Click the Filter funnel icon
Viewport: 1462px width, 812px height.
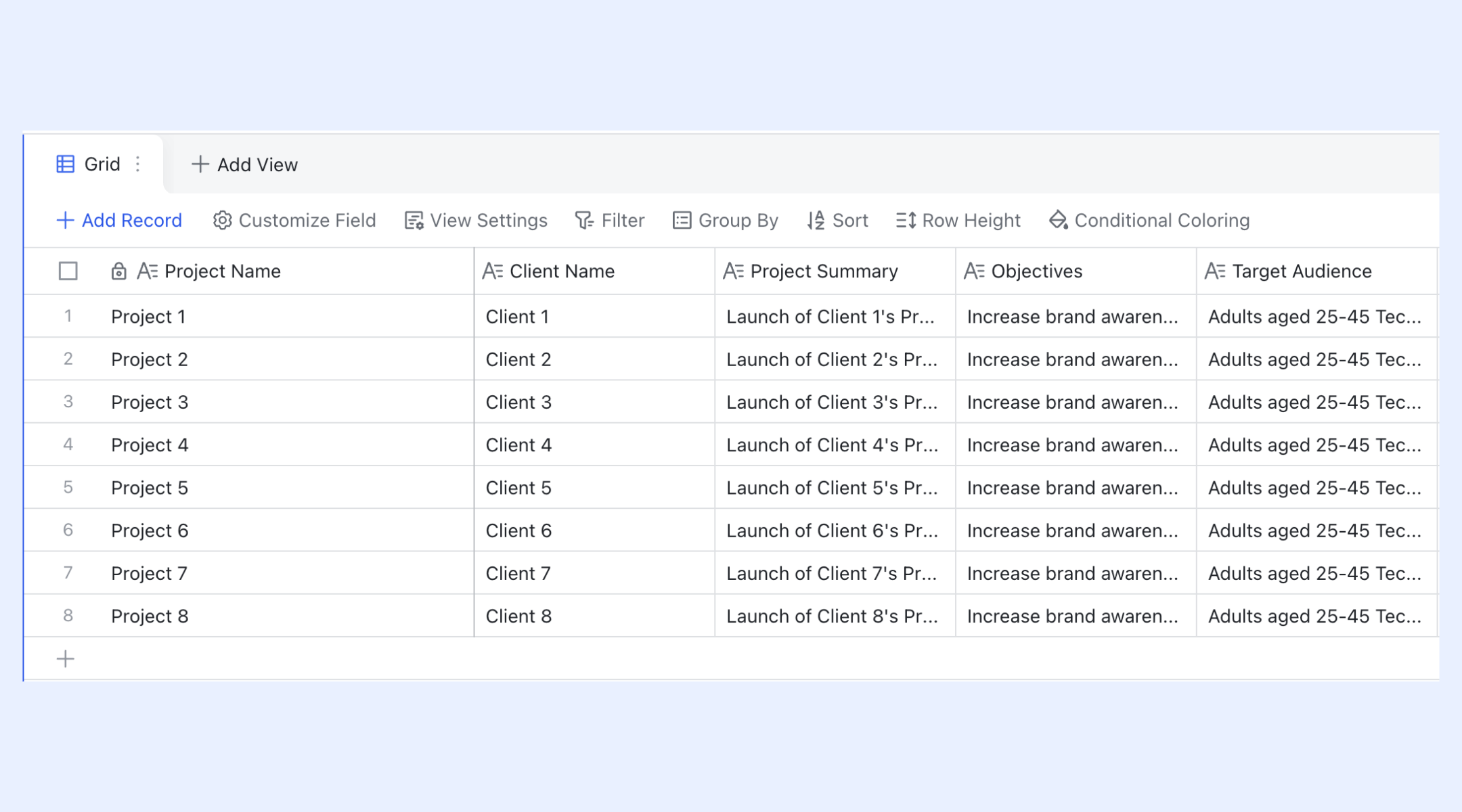click(x=584, y=221)
